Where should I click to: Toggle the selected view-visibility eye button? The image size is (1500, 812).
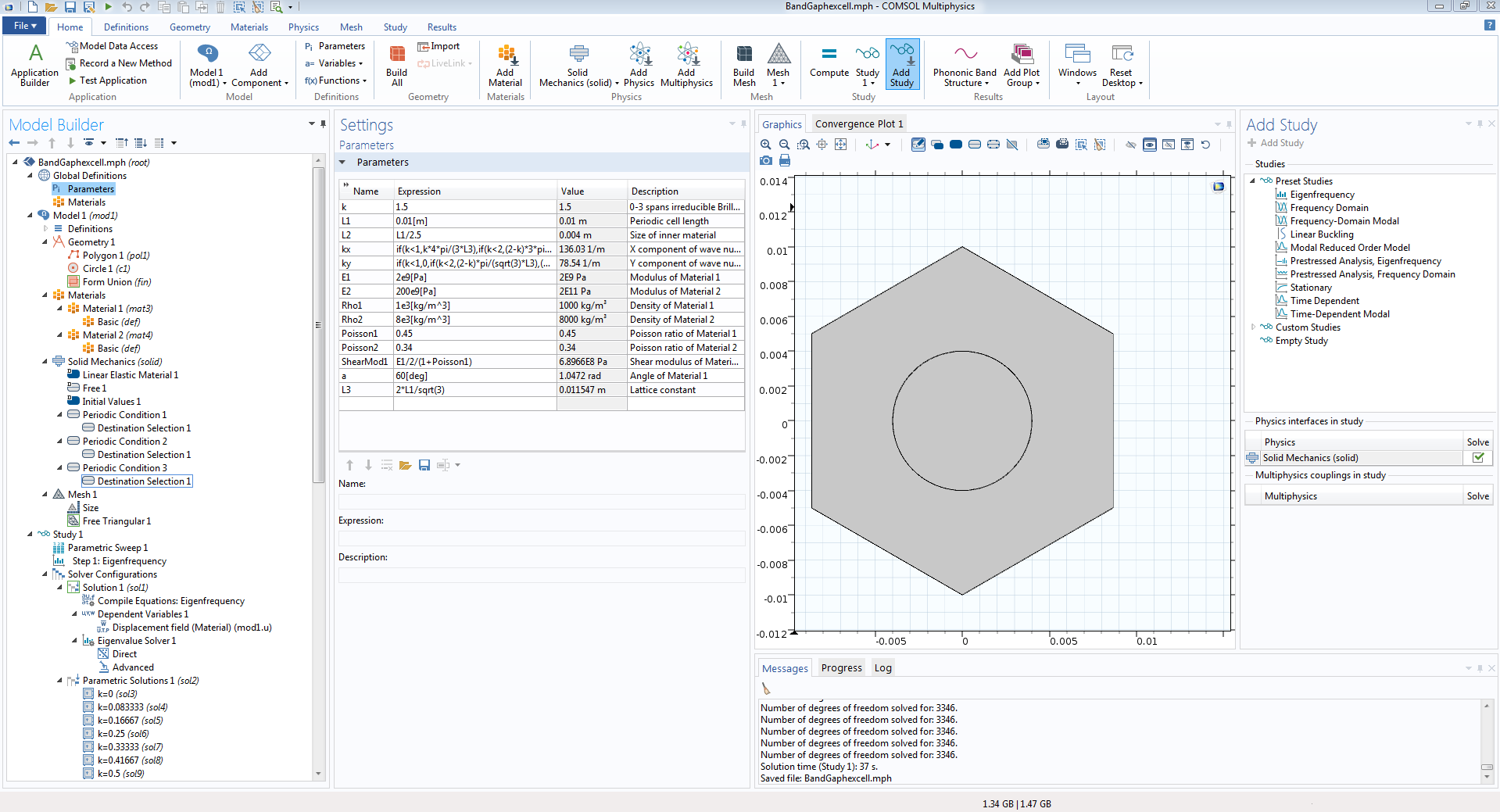pos(1149,145)
